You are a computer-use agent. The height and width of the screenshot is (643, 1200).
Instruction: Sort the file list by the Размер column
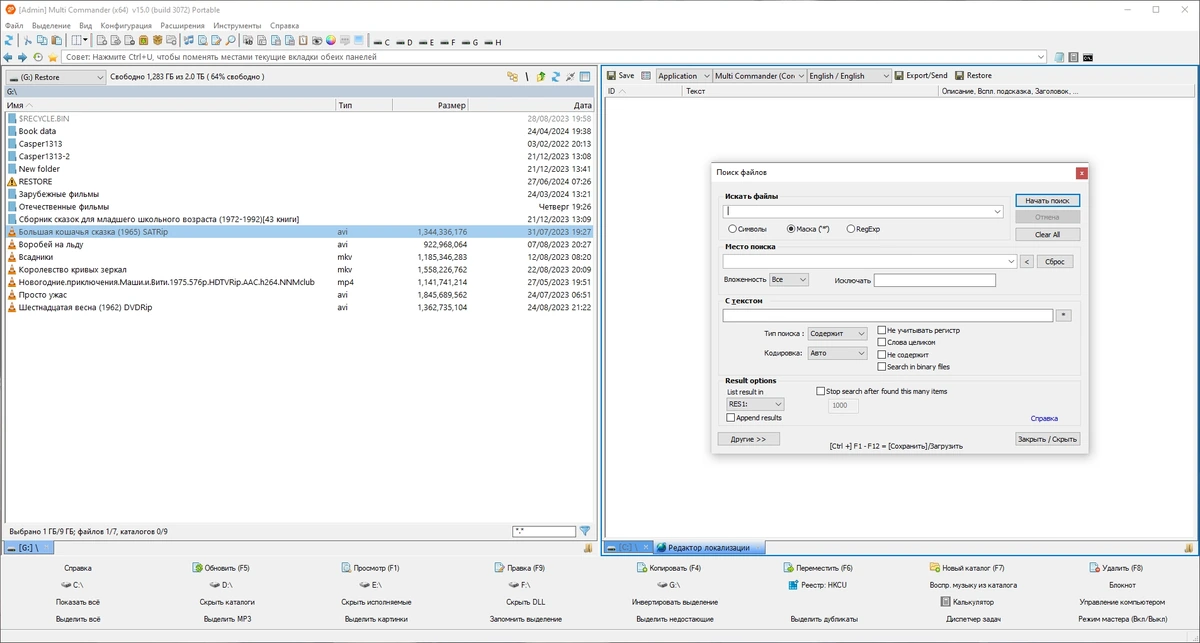[430, 105]
